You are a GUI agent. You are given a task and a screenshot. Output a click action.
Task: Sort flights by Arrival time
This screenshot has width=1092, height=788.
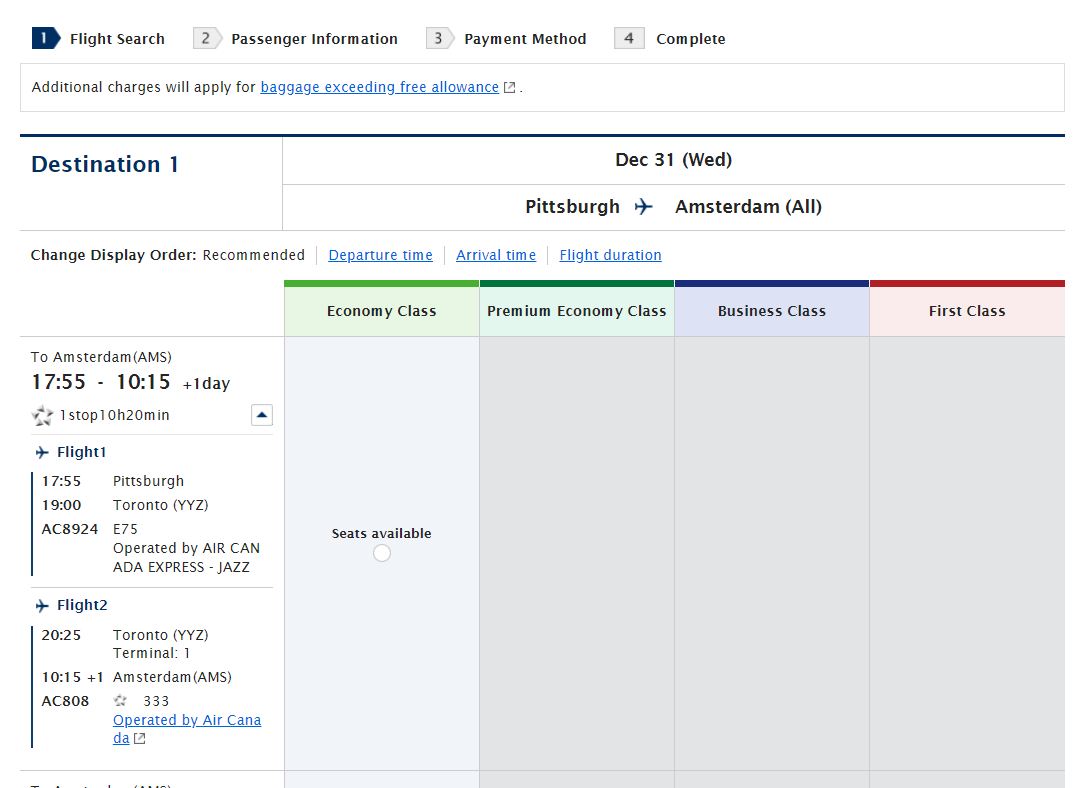tap(496, 255)
